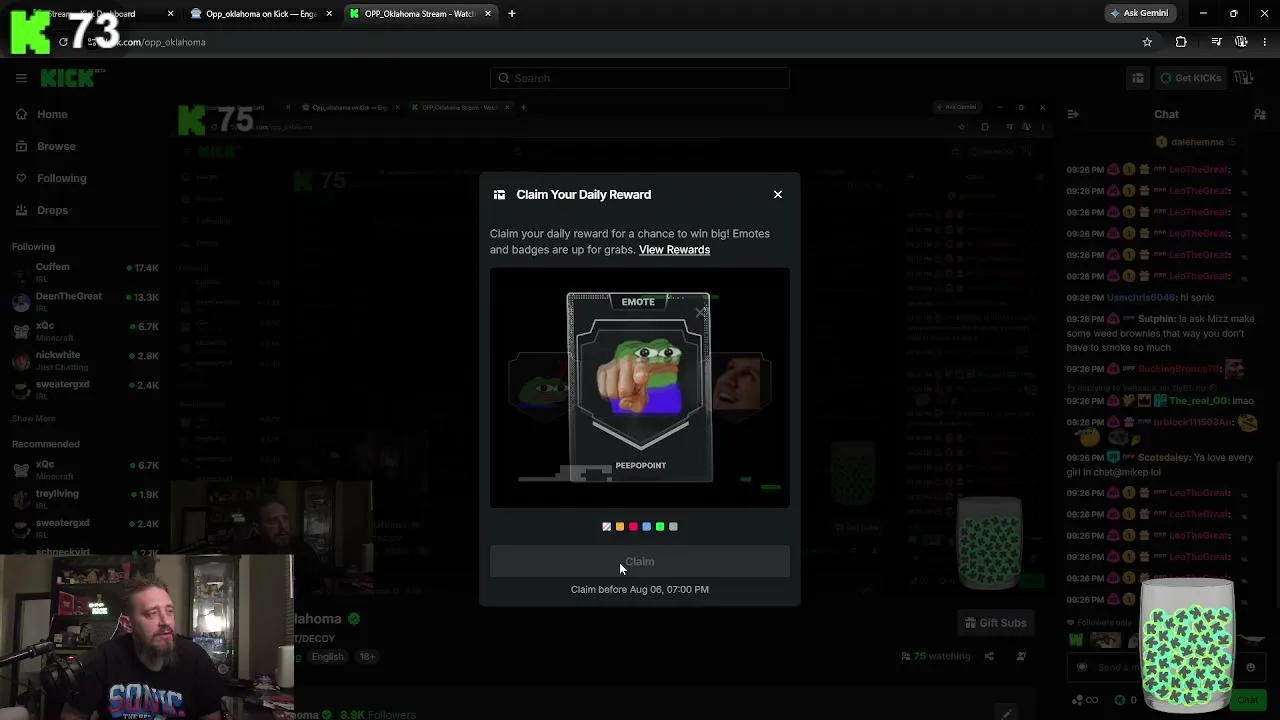This screenshot has height=720, width=1280.
Task: Open the media controls icon in browser toolbar
Action: coord(1216,42)
